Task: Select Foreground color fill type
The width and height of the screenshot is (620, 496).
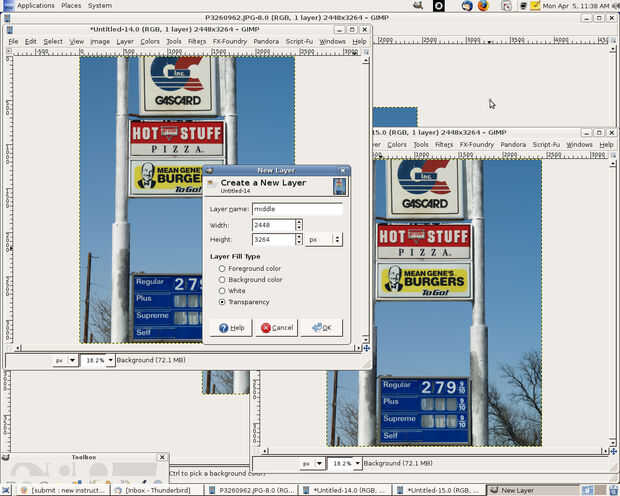Action: [250, 269]
